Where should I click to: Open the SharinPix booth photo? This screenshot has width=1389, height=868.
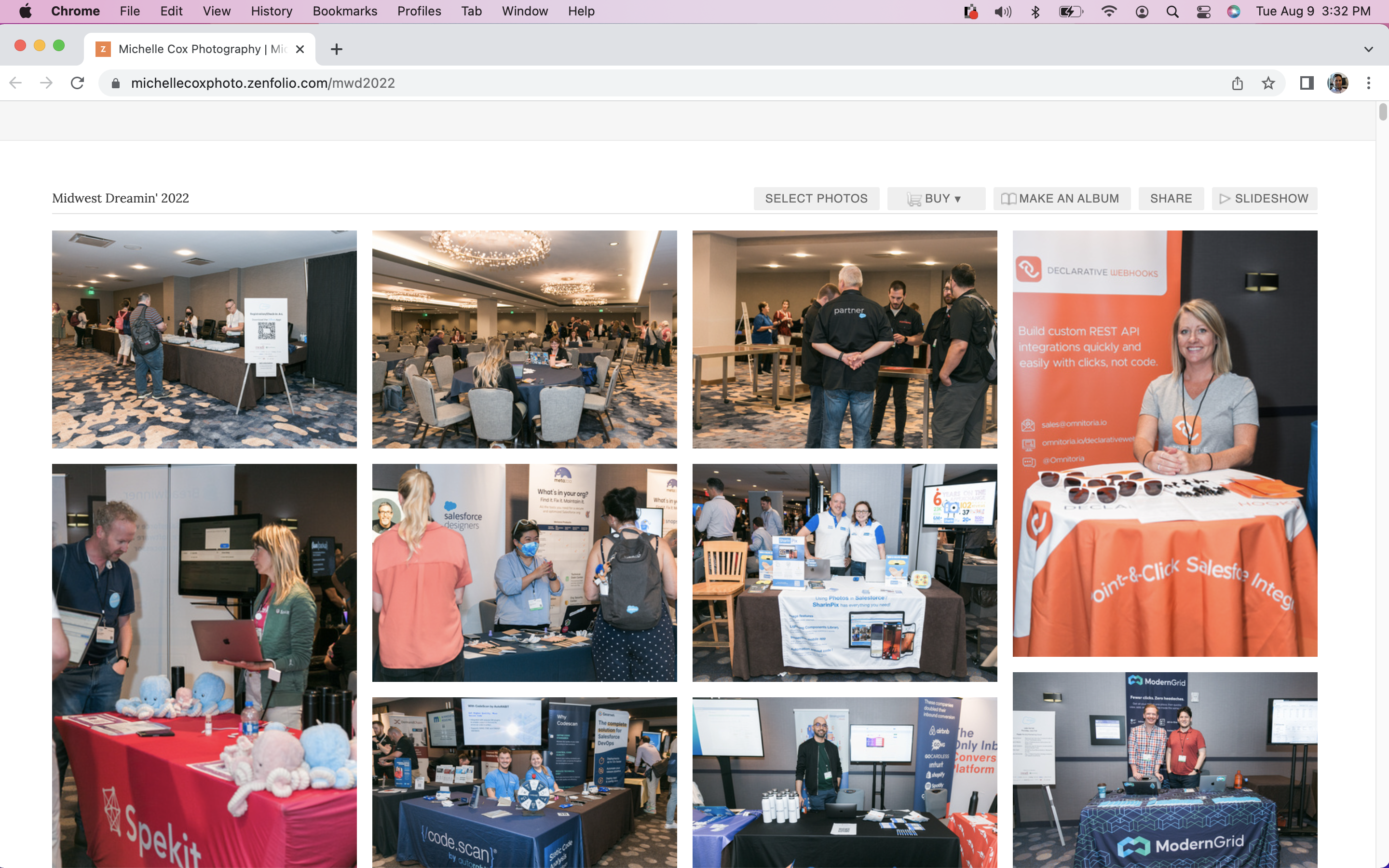pos(845,573)
